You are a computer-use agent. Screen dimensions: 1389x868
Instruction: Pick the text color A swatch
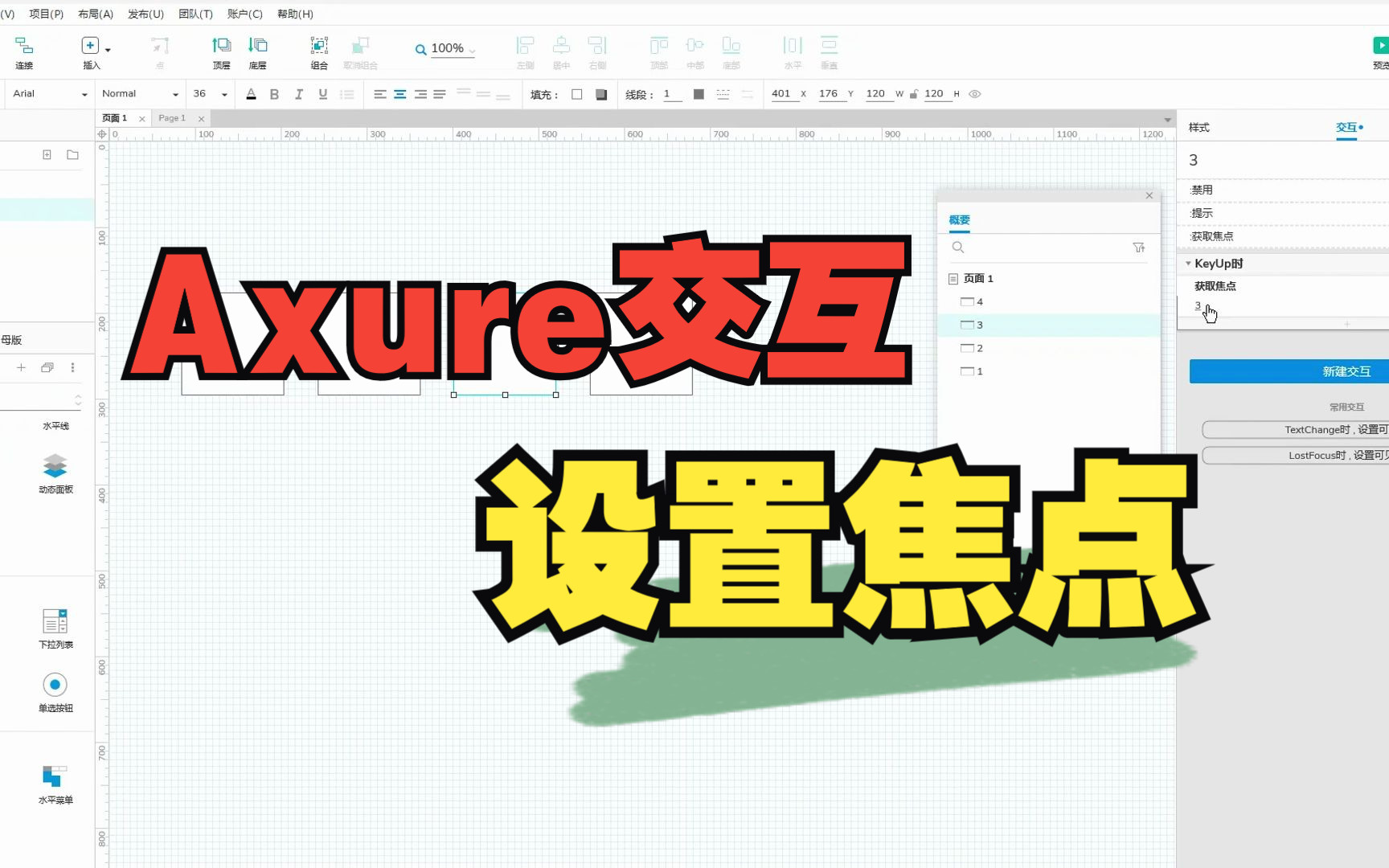click(251, 94)
